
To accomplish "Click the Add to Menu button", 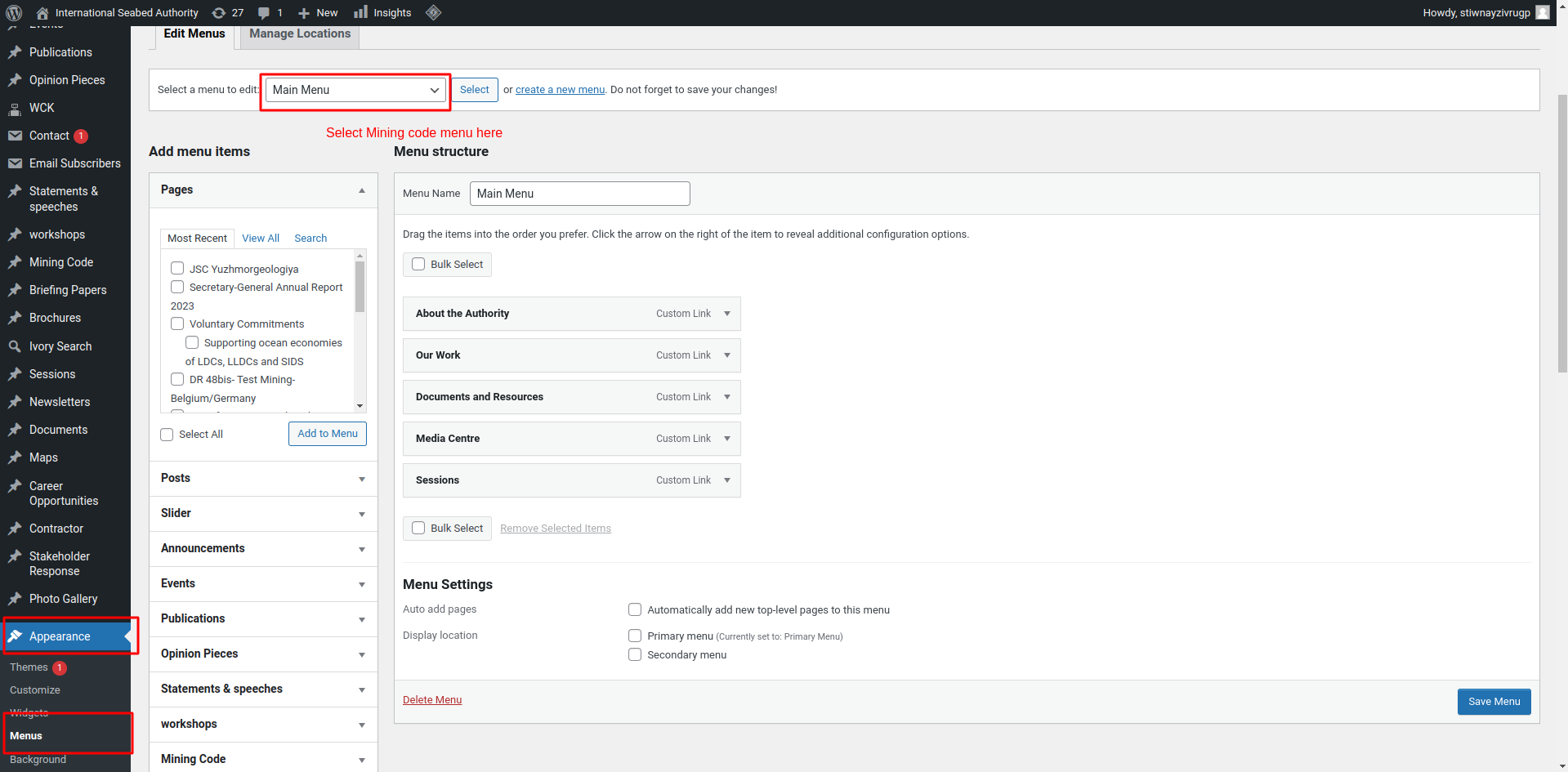I will 328,434.
